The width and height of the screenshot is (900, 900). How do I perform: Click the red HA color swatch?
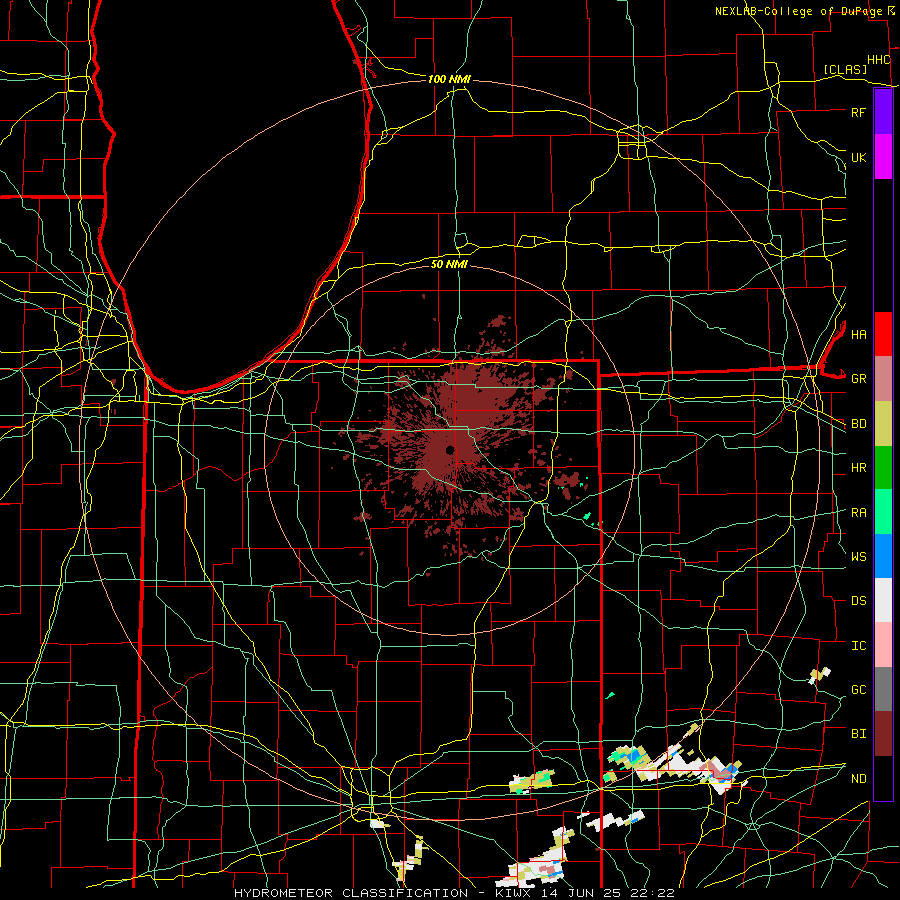tap(883, 334)
